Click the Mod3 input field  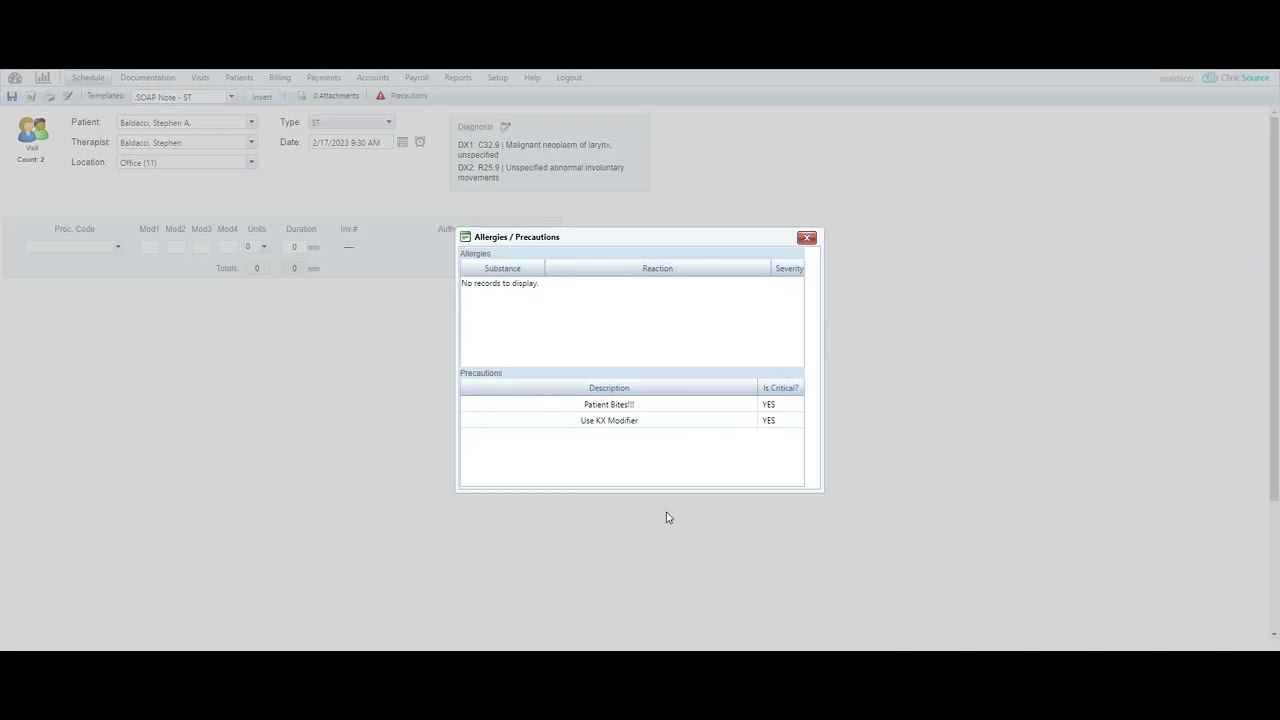click(201, 247)
